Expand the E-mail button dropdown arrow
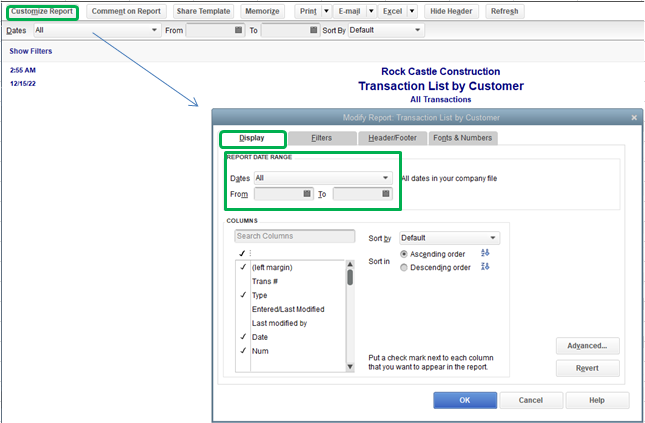645x423 pixels. [x=371, y=11]
